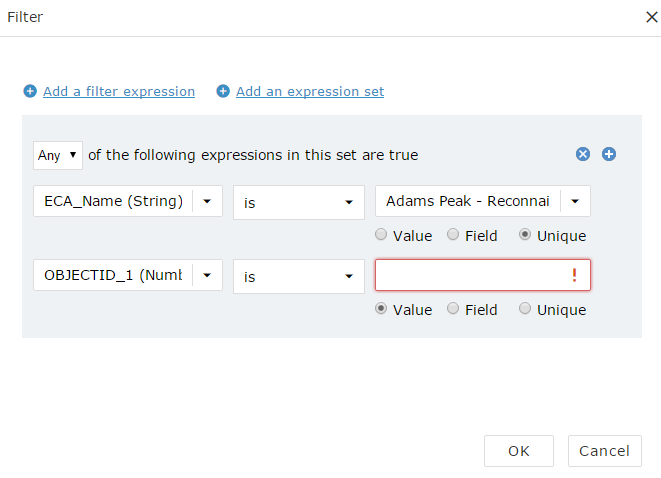Click the empty OBJECTID_1 value input field
661x478 pixels.
pyautogui.click(x=470, y=275)
